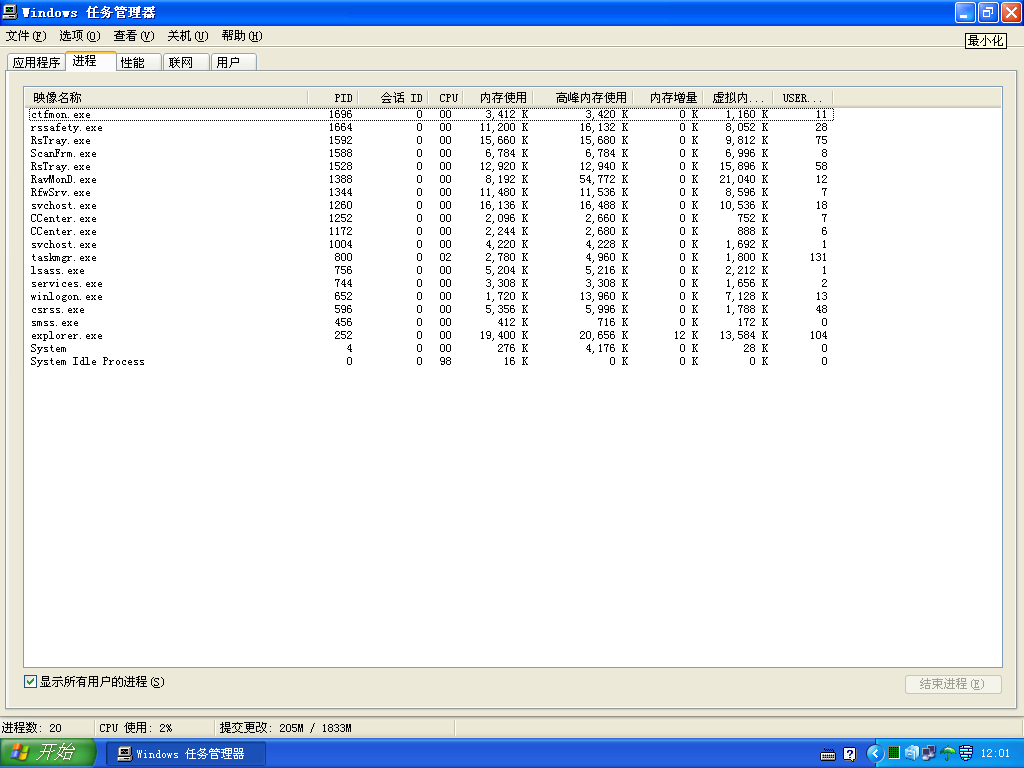The height and width of the screenshot is (768, 1024).
Task: Sort by the 内存使用 column header
Action: click(x=498, y=98)
